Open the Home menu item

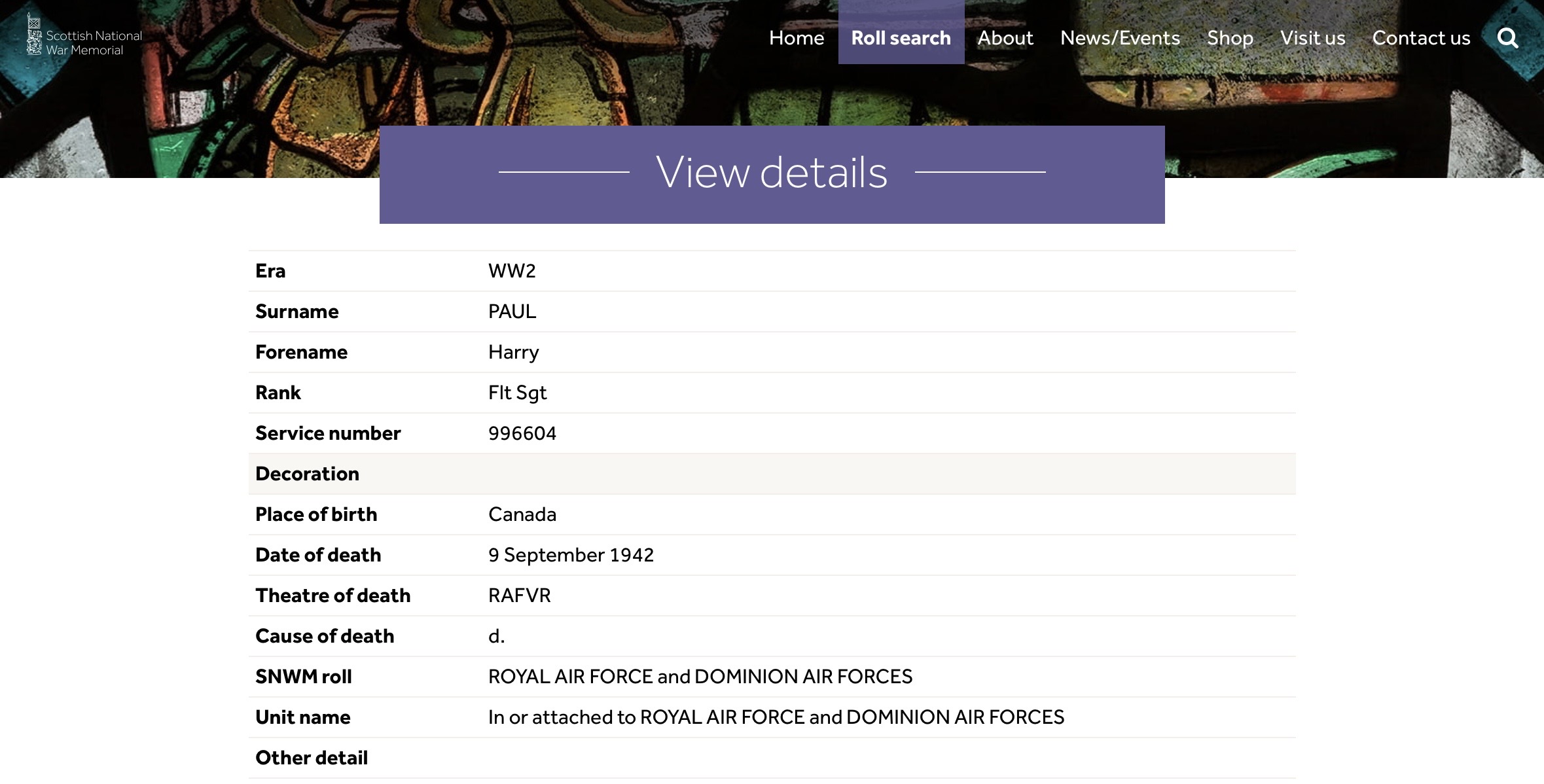(796, 38)
